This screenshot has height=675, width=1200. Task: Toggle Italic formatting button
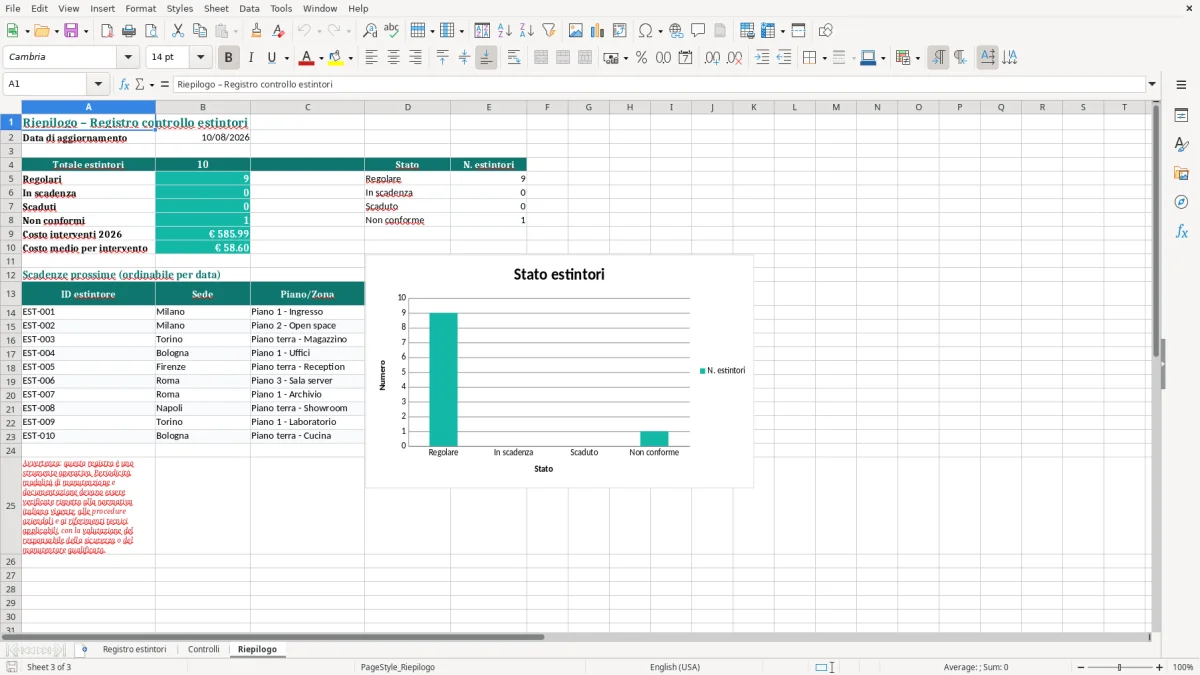(250, 58)
